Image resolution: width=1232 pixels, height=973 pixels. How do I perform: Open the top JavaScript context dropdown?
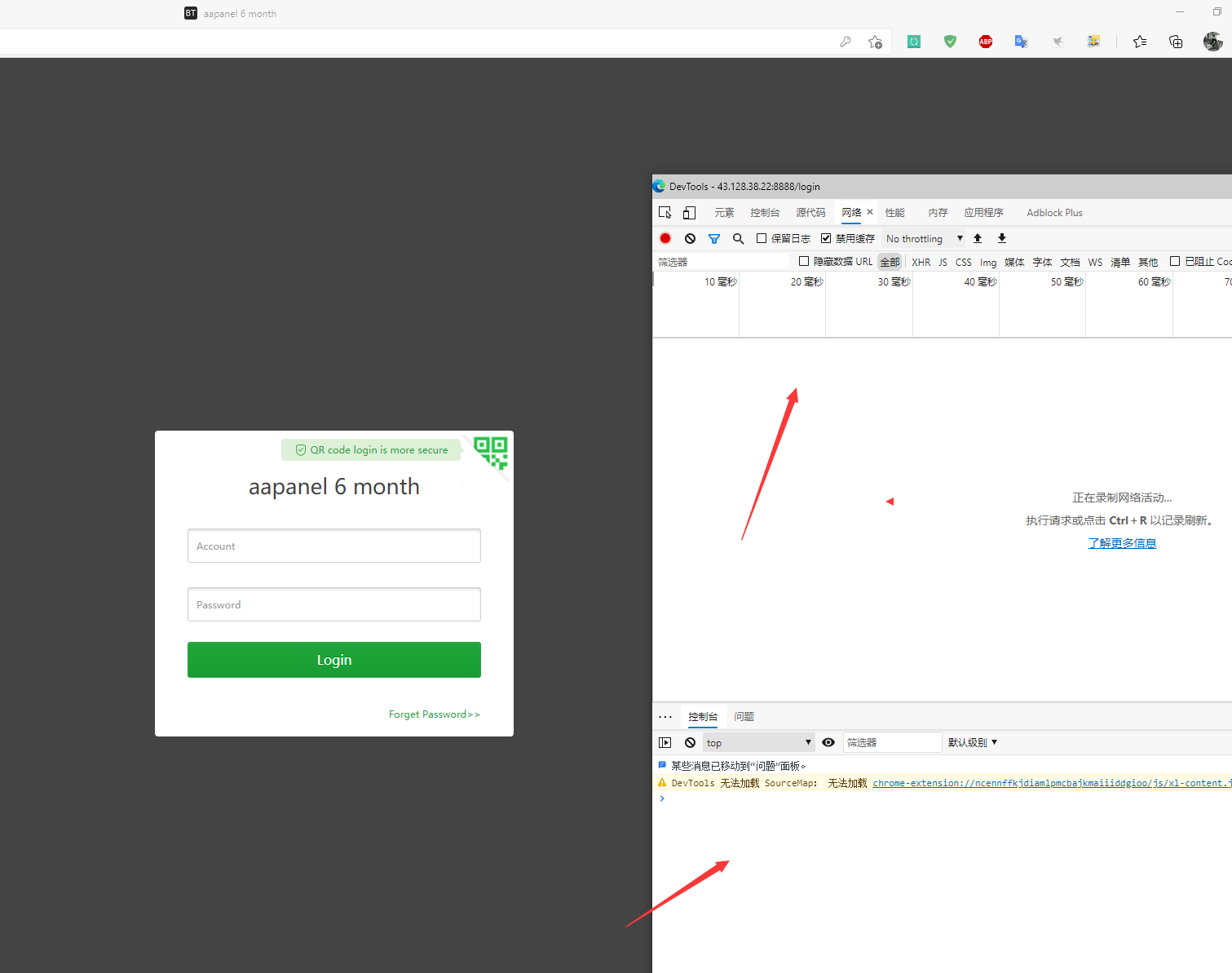pyautogui.click(x=759, y=742)
